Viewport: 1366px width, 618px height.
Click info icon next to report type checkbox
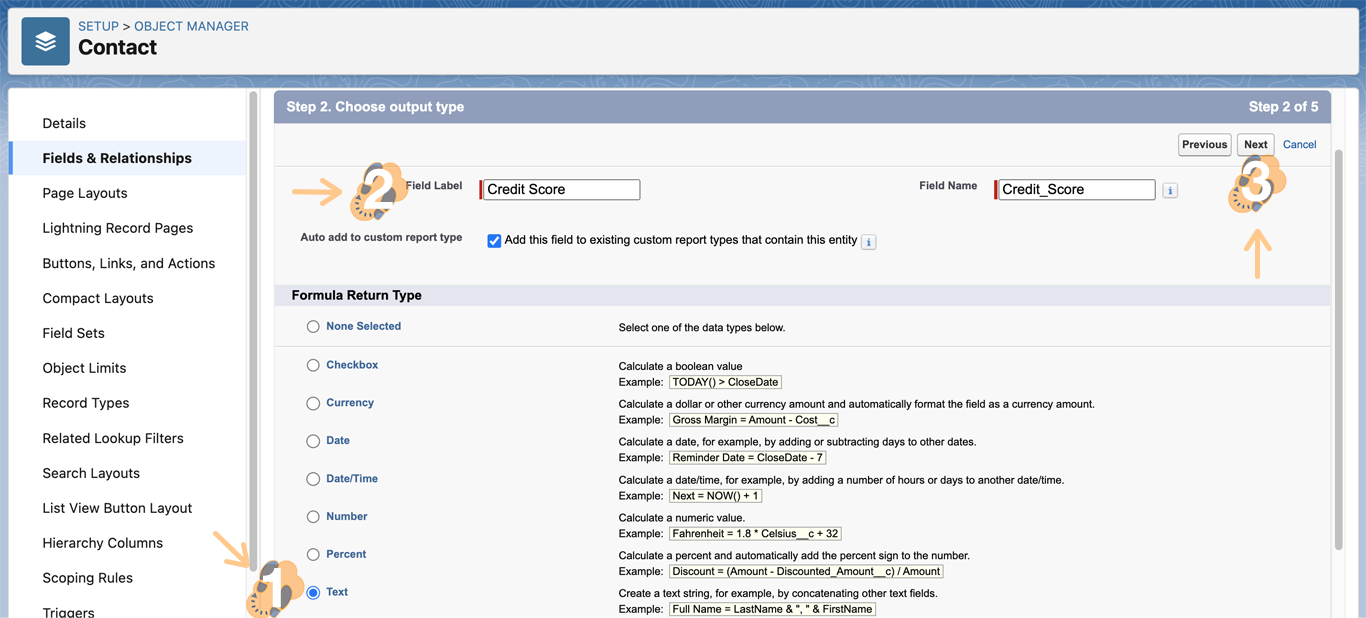click(868, 242)
